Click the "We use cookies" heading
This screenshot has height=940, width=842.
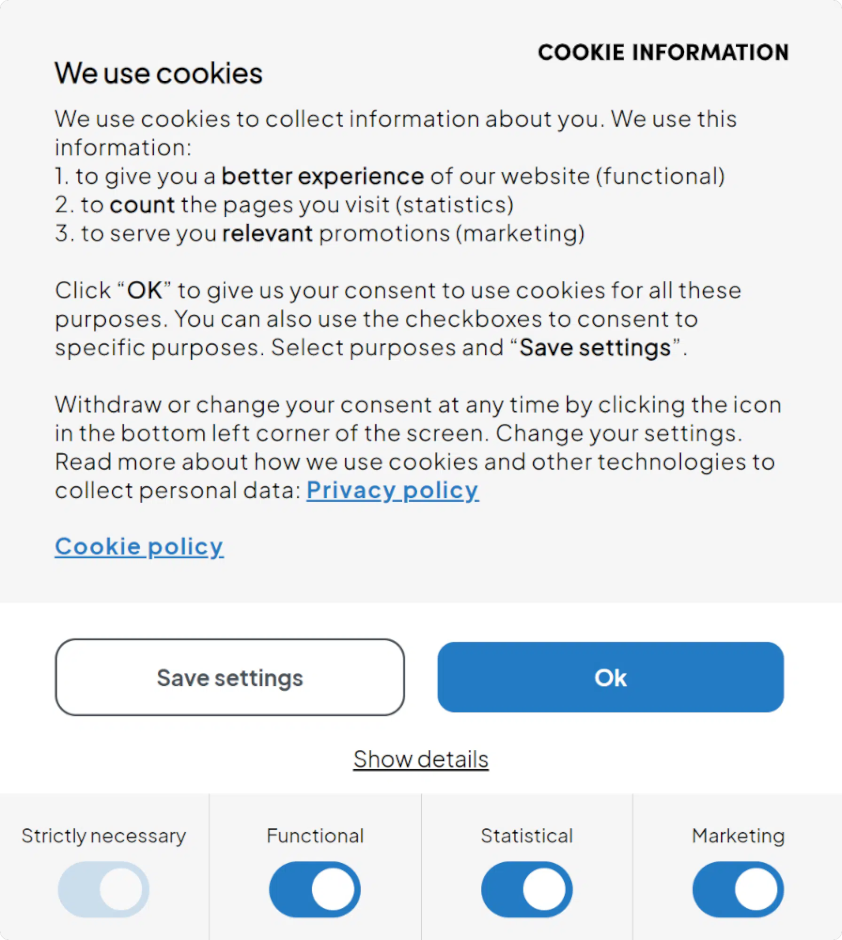(159, 73)
